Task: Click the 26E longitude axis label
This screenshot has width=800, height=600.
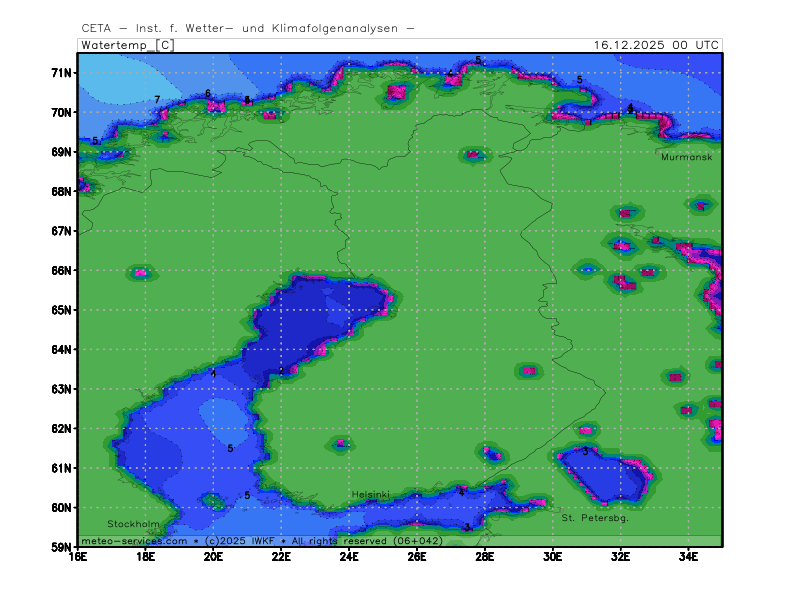Action: (x=417, y=556)
